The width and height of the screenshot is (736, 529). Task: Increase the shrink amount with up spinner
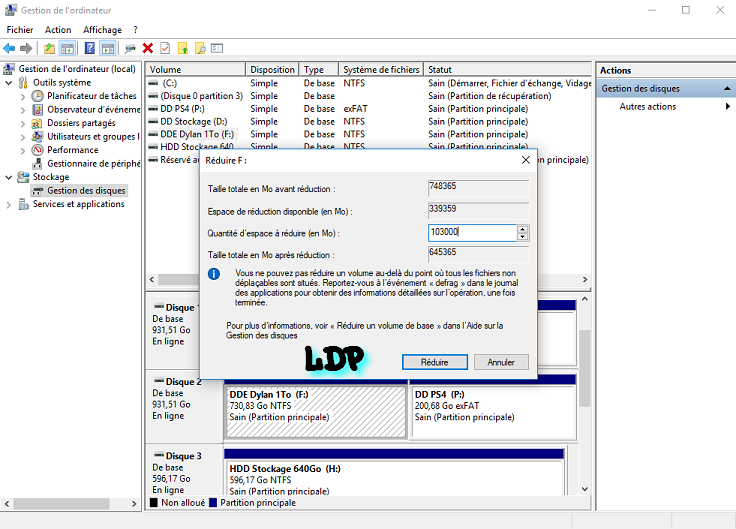[x=522, y=229]
